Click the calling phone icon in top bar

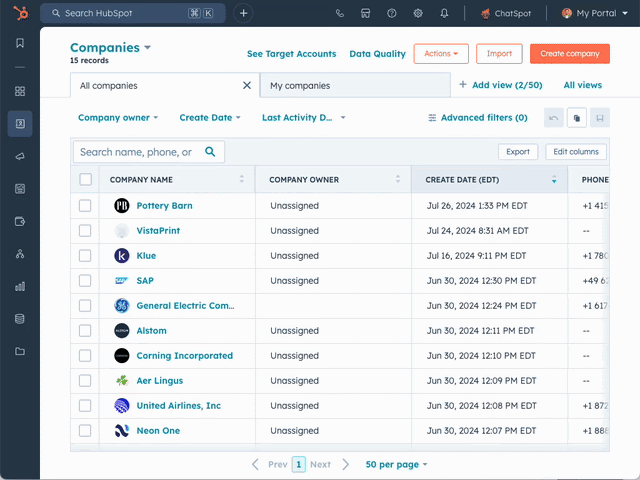point(340,13)
